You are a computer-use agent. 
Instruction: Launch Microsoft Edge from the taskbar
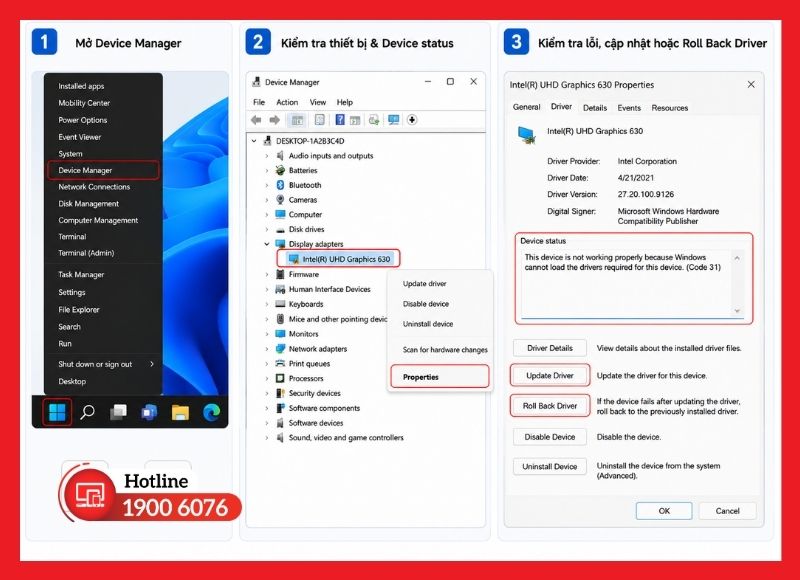tap(211, 412)
